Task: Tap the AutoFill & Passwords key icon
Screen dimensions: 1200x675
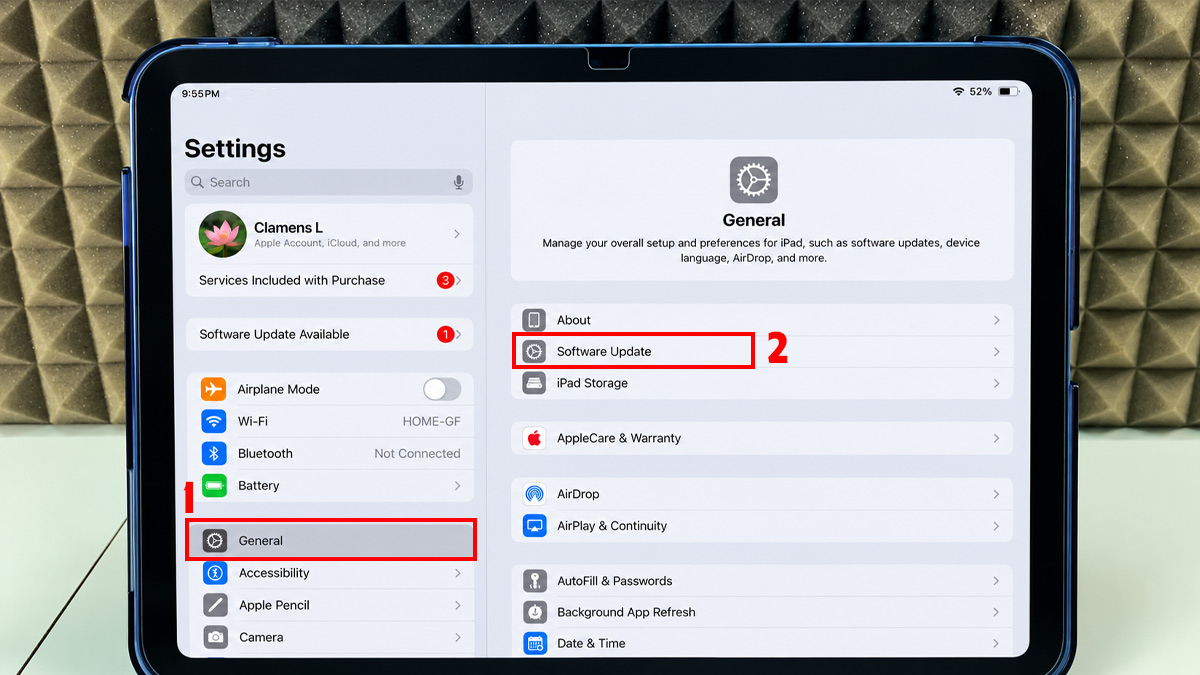Action: [535, 581]
